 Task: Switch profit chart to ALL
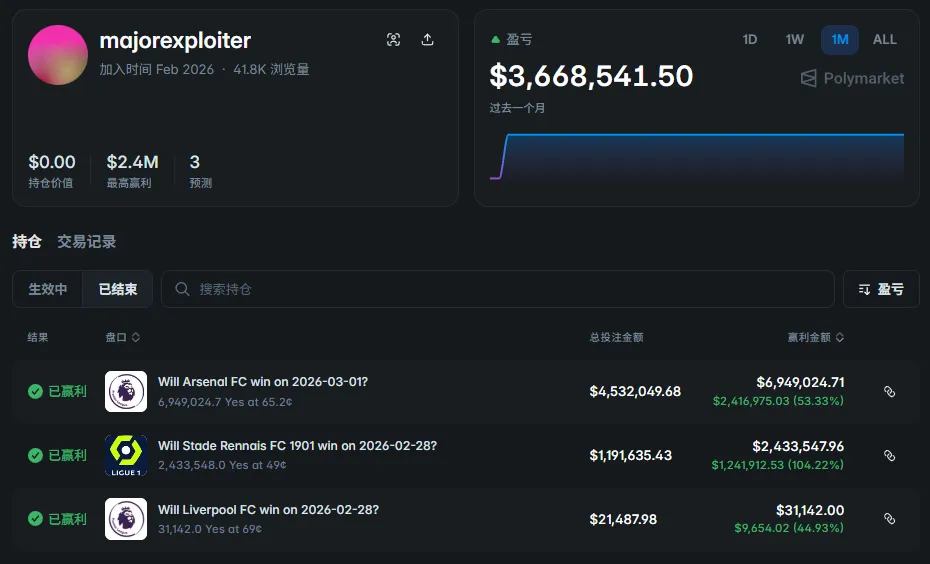coord(884,40)
